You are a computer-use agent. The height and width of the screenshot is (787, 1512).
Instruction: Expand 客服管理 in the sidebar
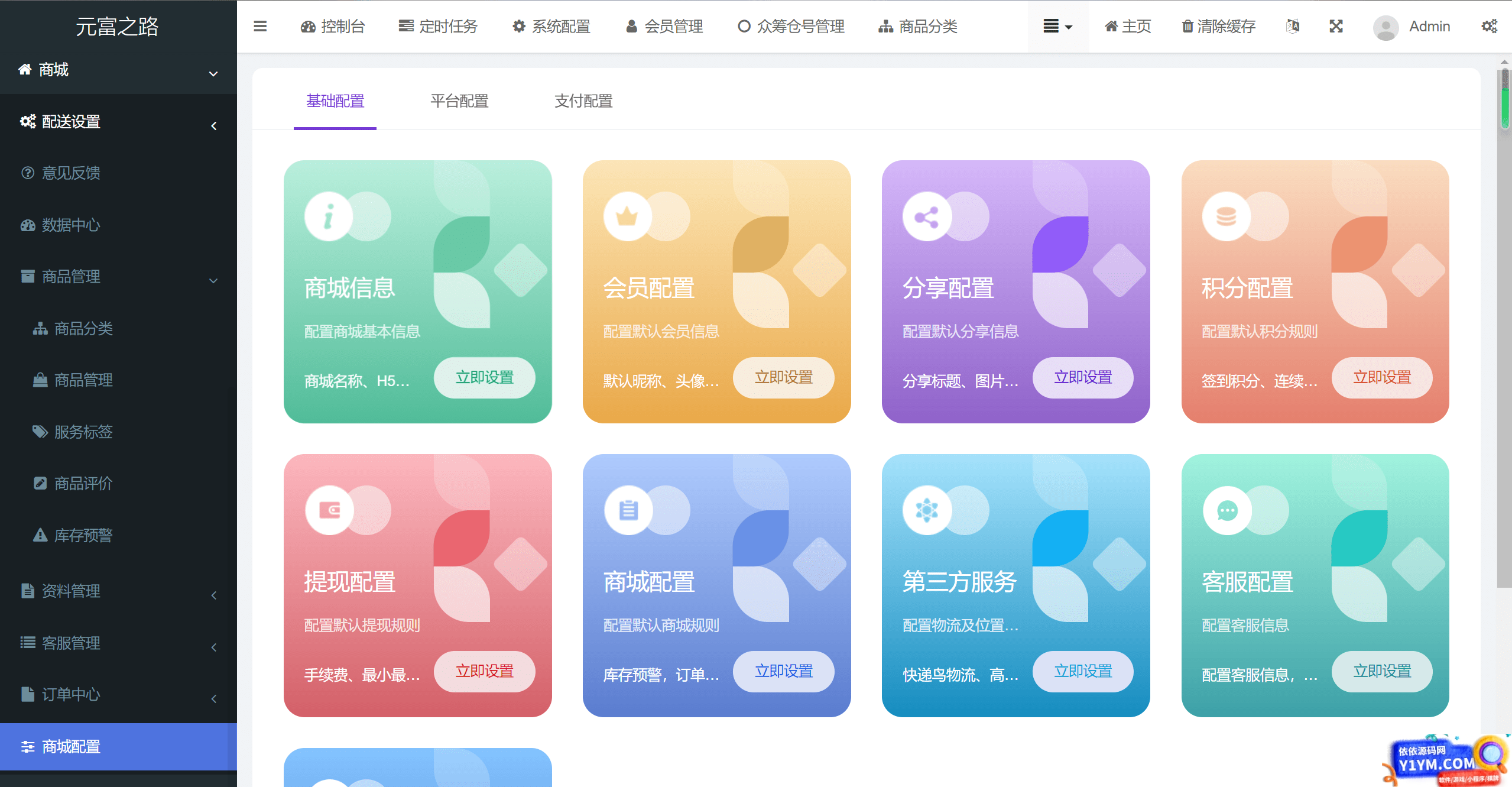click(x=118, y=643)
